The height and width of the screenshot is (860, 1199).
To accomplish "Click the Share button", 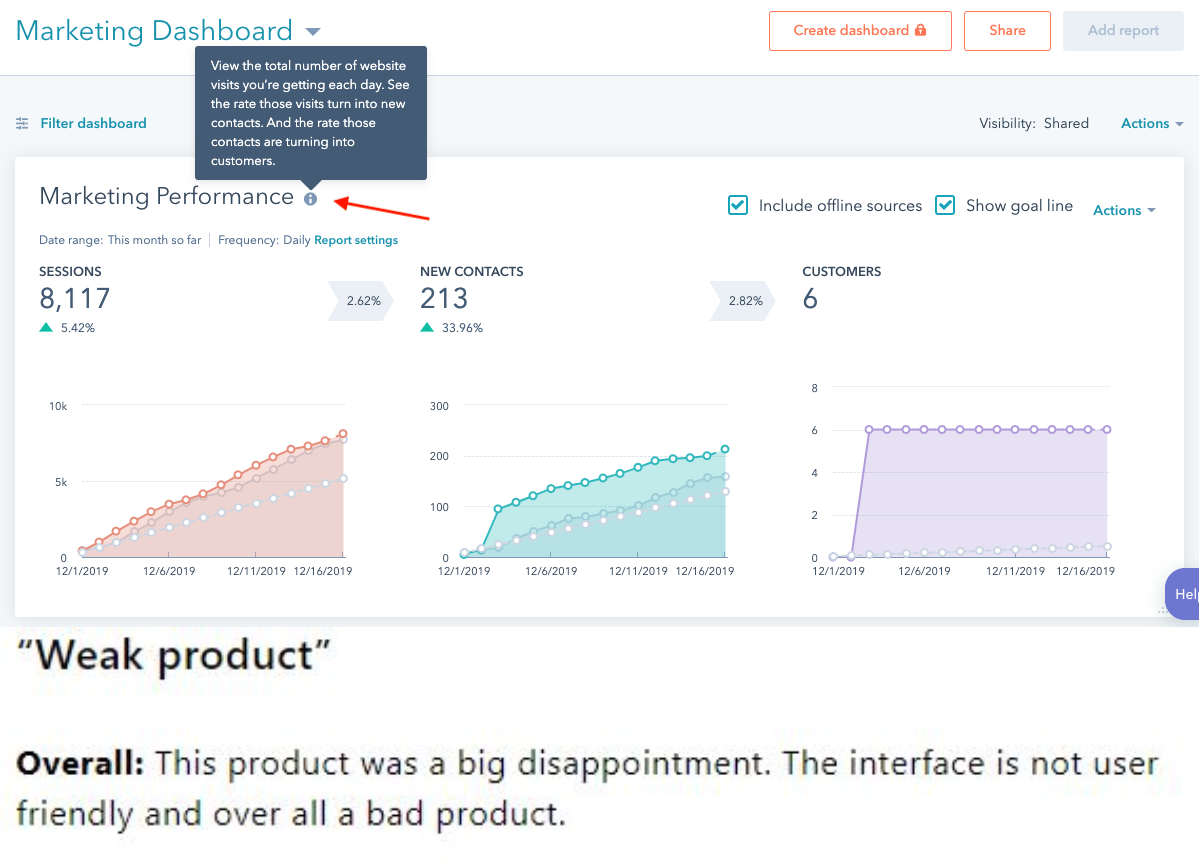I will pos(1007,31).
